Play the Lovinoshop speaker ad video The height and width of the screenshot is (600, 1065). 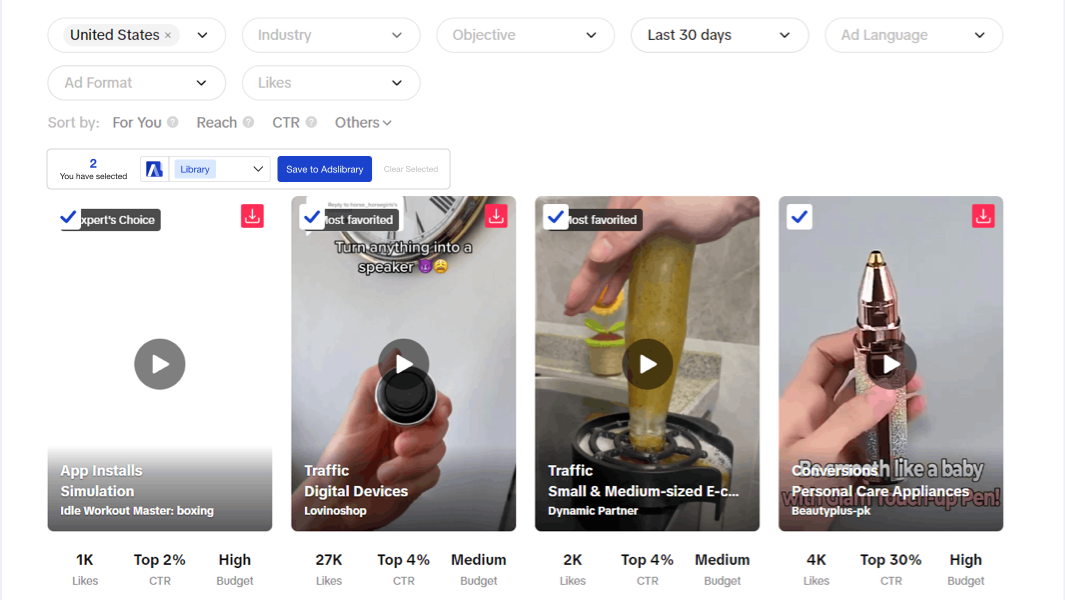(x=403, y=364)
